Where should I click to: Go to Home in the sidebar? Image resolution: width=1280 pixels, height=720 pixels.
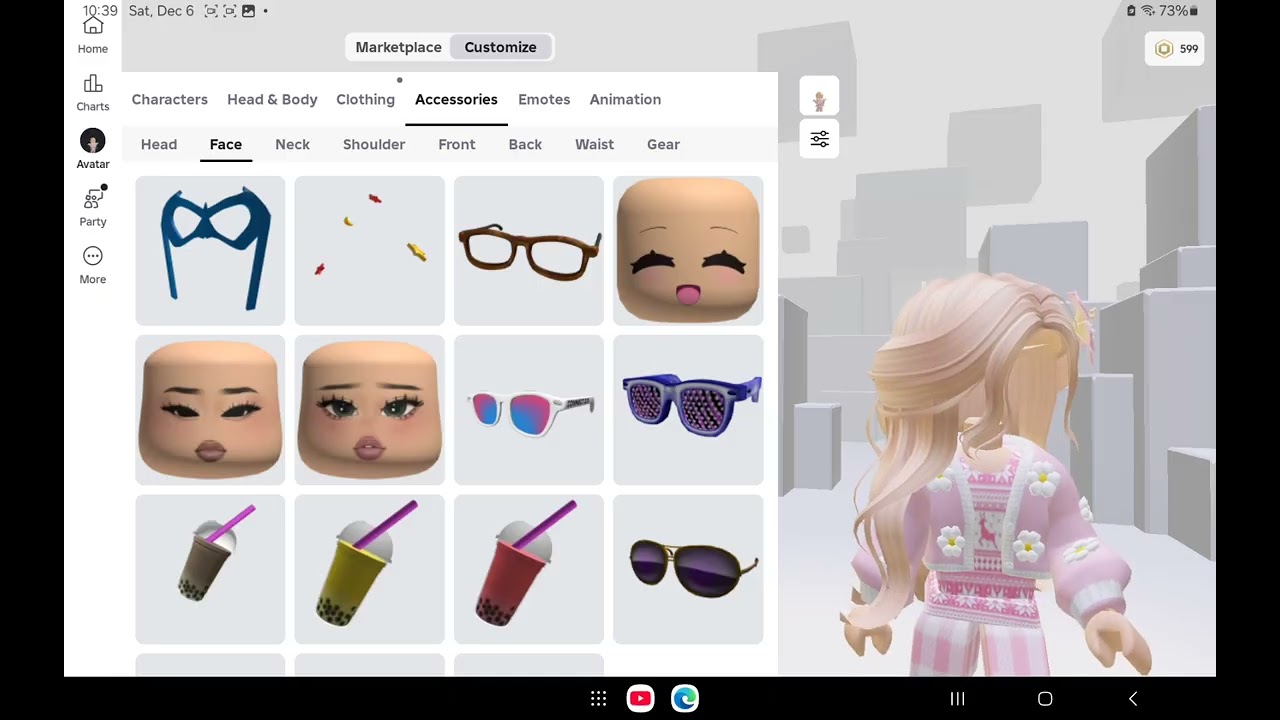(93, 34)
